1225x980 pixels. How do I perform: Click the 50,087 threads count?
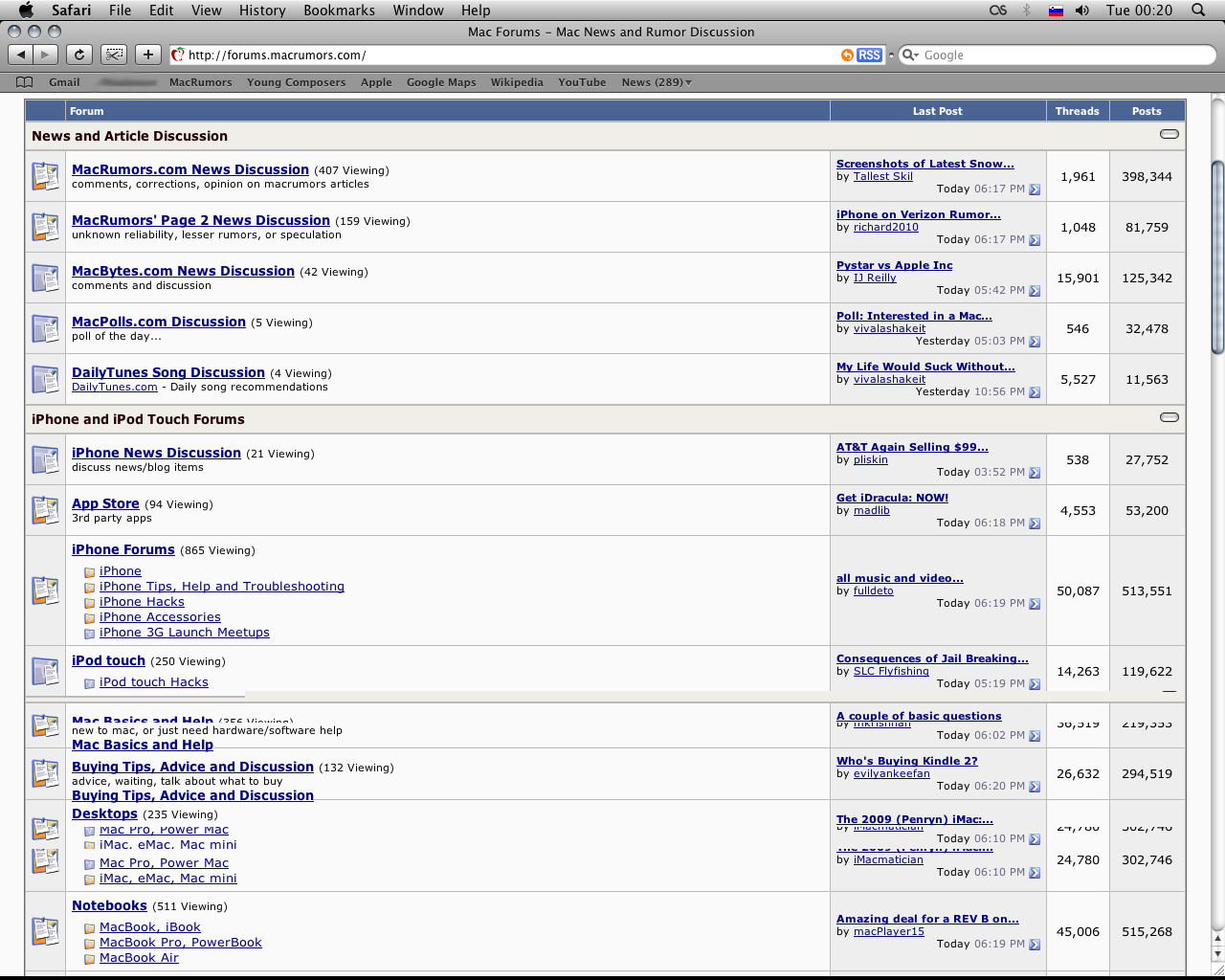[1078, 590]
